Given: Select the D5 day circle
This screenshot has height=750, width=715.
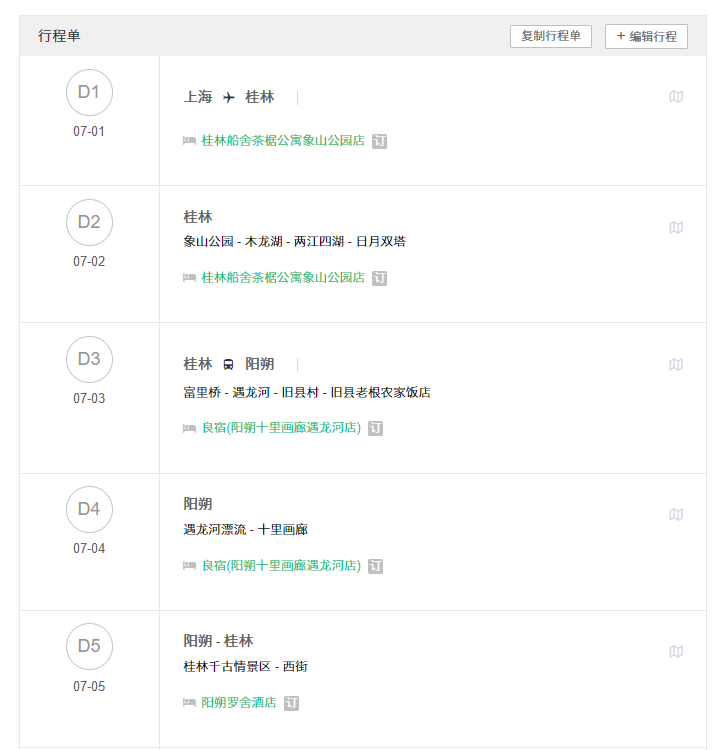Looking at the screenshot, I should [x=89, y=646].
